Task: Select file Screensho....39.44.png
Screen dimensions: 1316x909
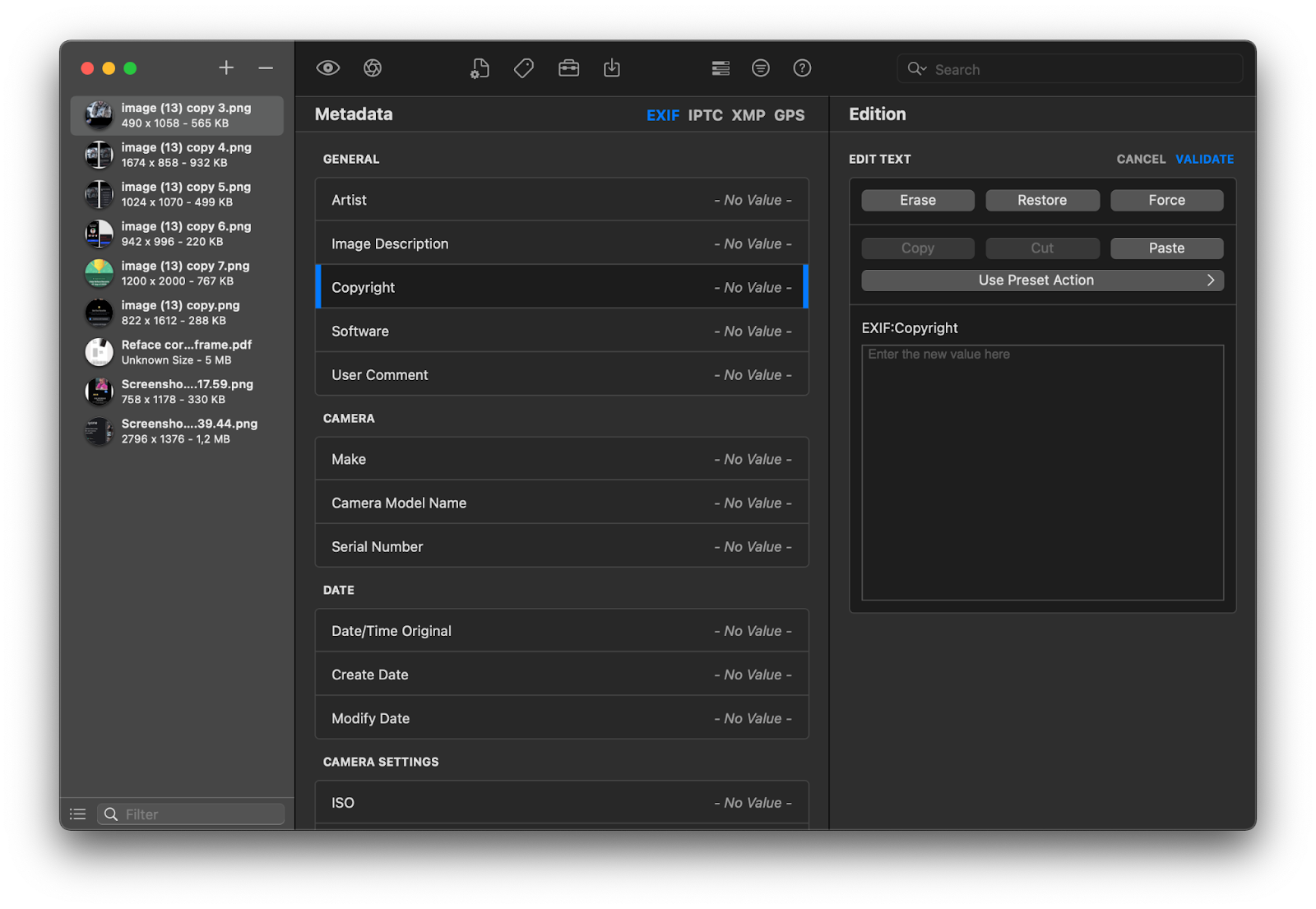Action: tap(177, 431)
